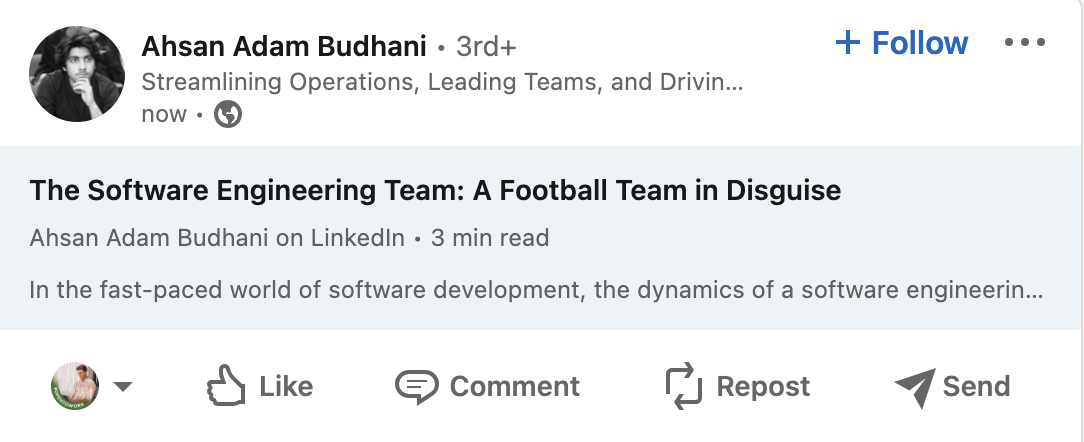The width and height of the screenshot is (1084, 442).
Task: Open the three-dot post options menu
Action: [x=1024, y=44]
